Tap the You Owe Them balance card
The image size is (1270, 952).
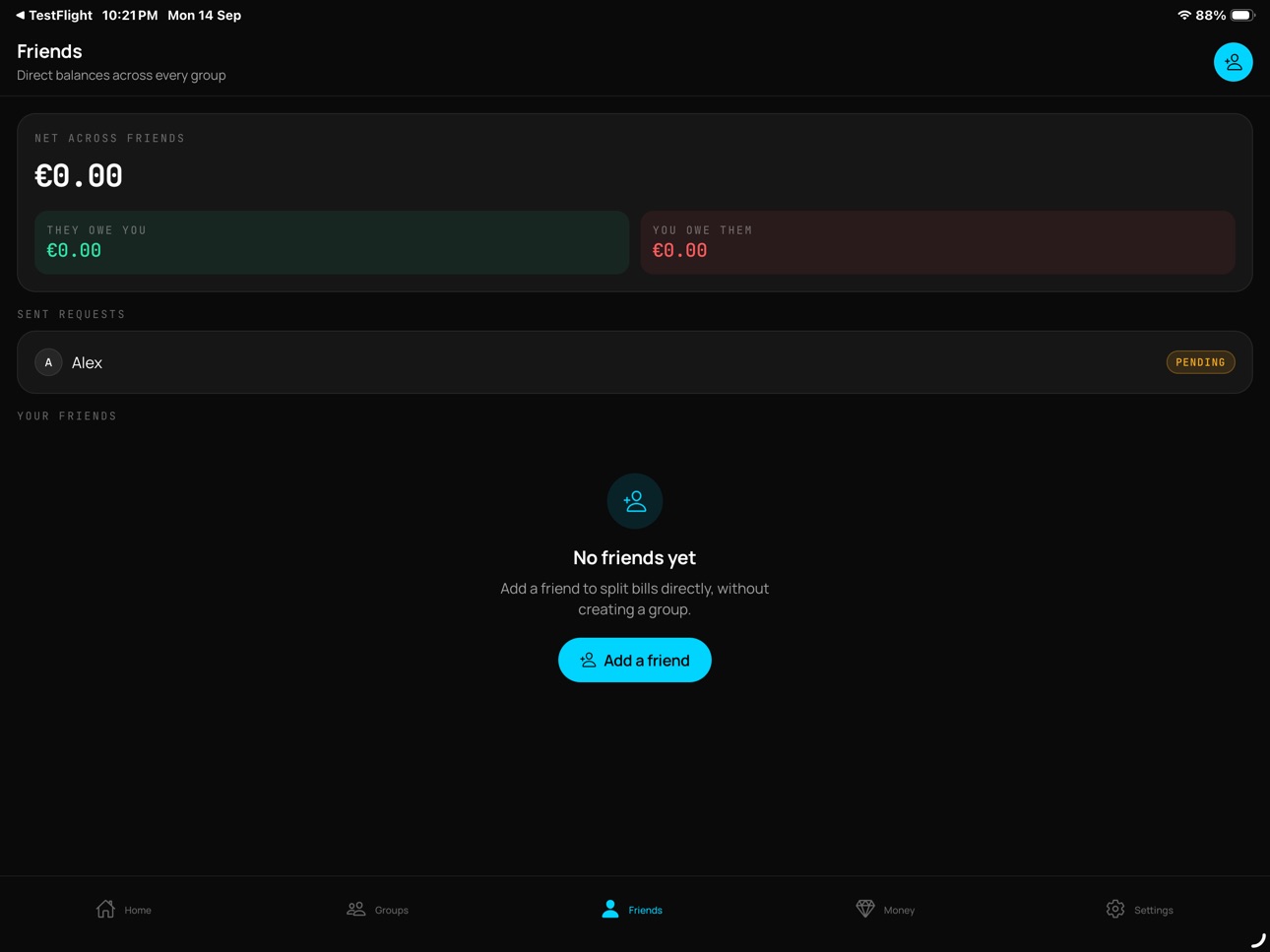(x=938, y=242)
